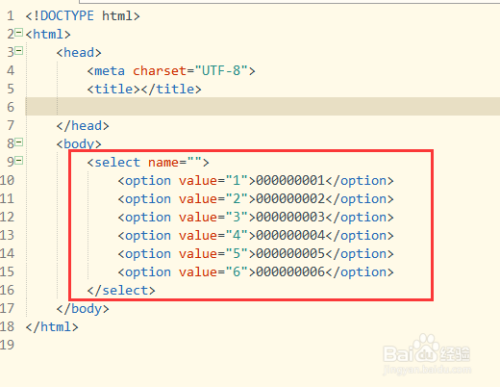Click the closing </body> tag
The height and width of the screenshot is (387, 500).
click(83, 309)
